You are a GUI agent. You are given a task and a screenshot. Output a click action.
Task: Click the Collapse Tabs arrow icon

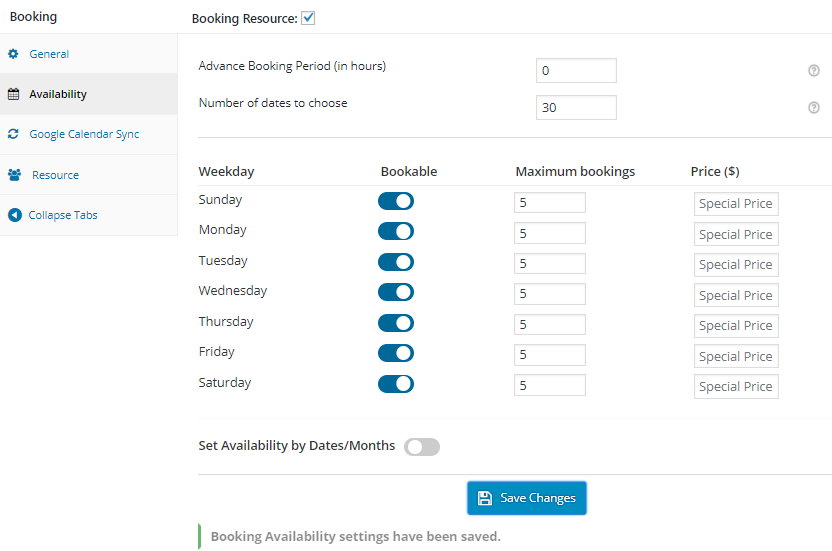click(x=14, y=215)
